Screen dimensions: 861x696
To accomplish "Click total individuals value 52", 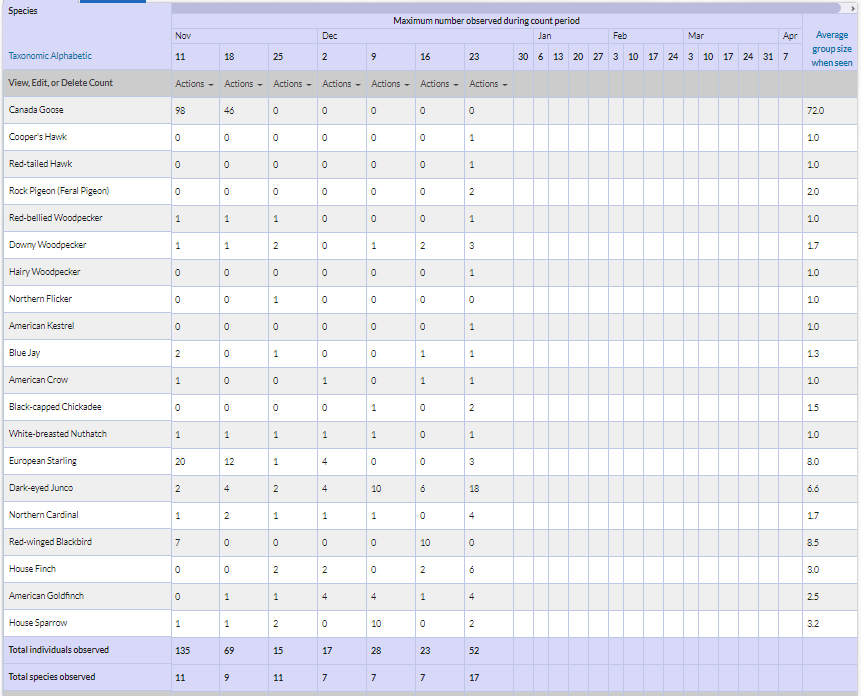I will [474, 650].
